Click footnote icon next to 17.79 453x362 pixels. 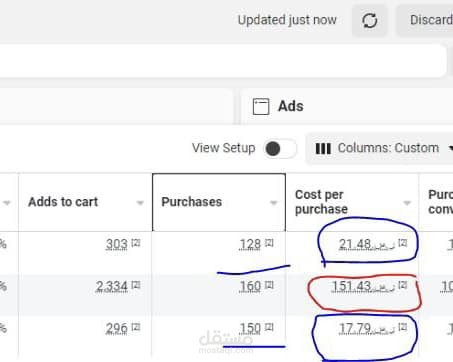pos(402,327)
